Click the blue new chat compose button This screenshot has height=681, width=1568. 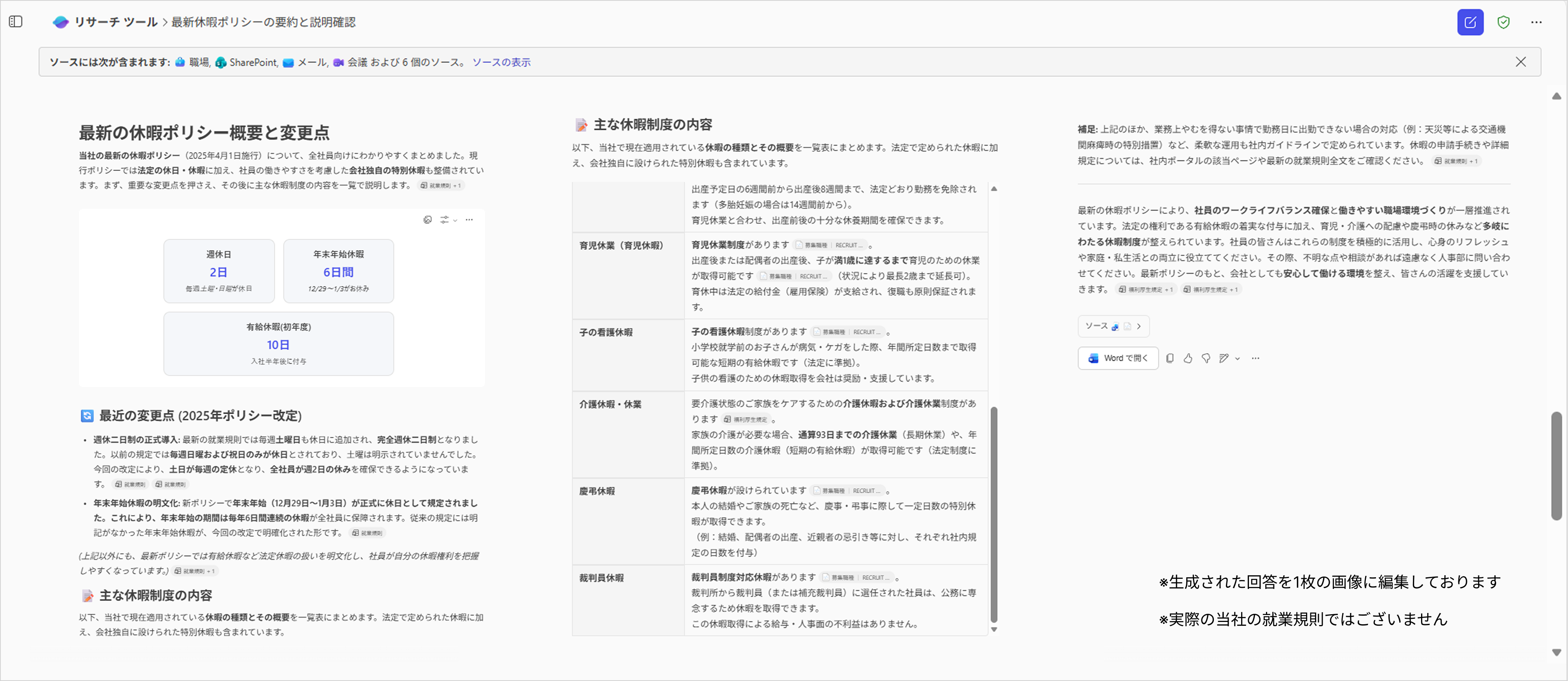(1469, 23)
